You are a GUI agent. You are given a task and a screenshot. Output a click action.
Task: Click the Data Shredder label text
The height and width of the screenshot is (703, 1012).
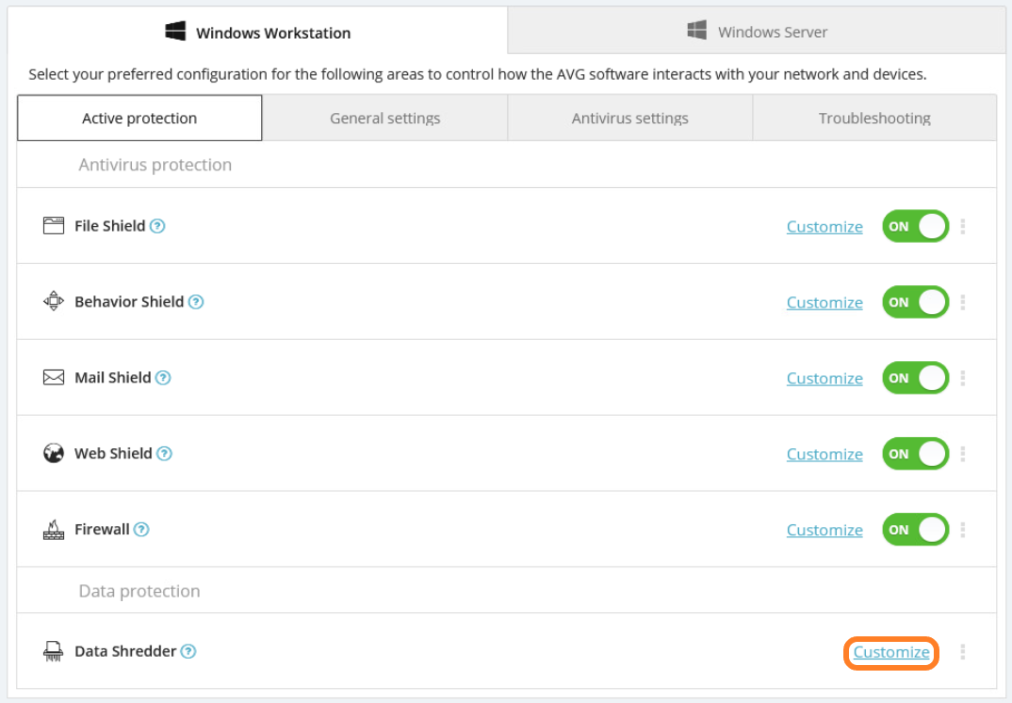[125, 651]
